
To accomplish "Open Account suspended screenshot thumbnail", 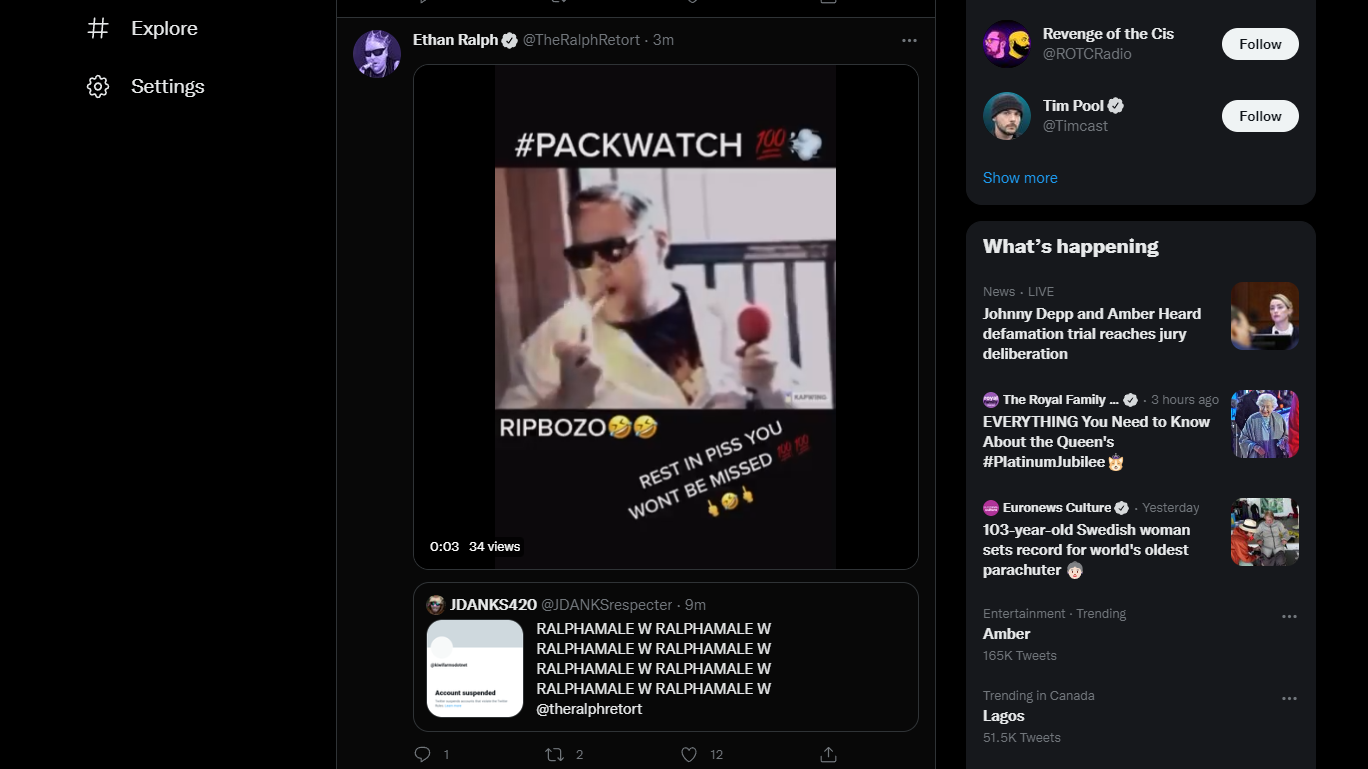I will coord(475,668).
